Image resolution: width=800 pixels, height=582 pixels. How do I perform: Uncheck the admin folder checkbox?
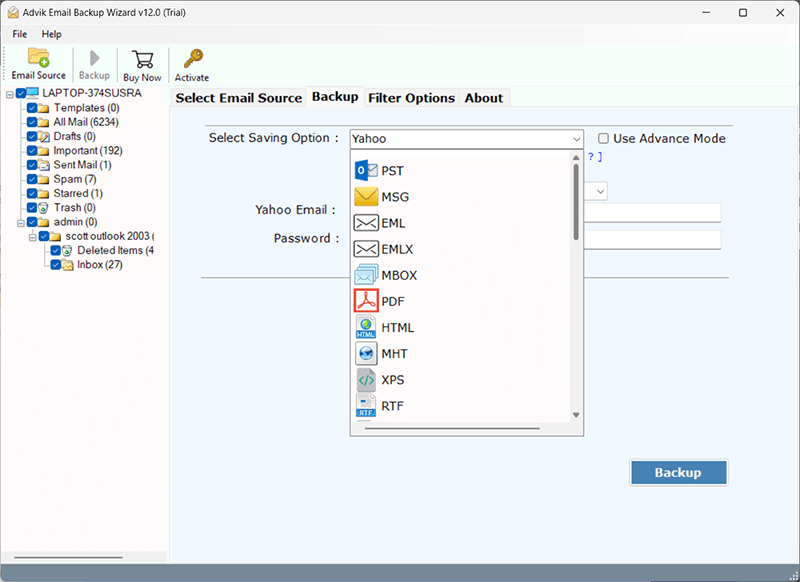[x=32, y=222]
